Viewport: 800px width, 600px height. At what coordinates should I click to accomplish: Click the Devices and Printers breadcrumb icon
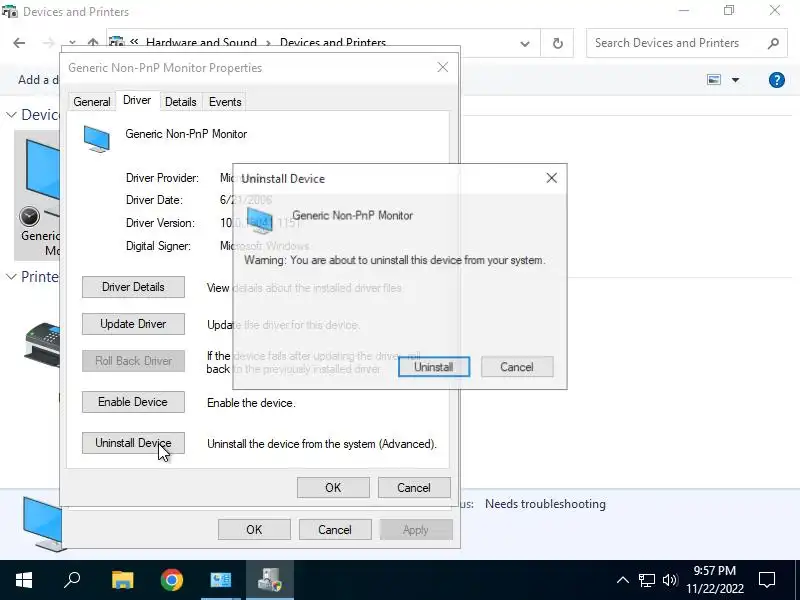[116, 42]
